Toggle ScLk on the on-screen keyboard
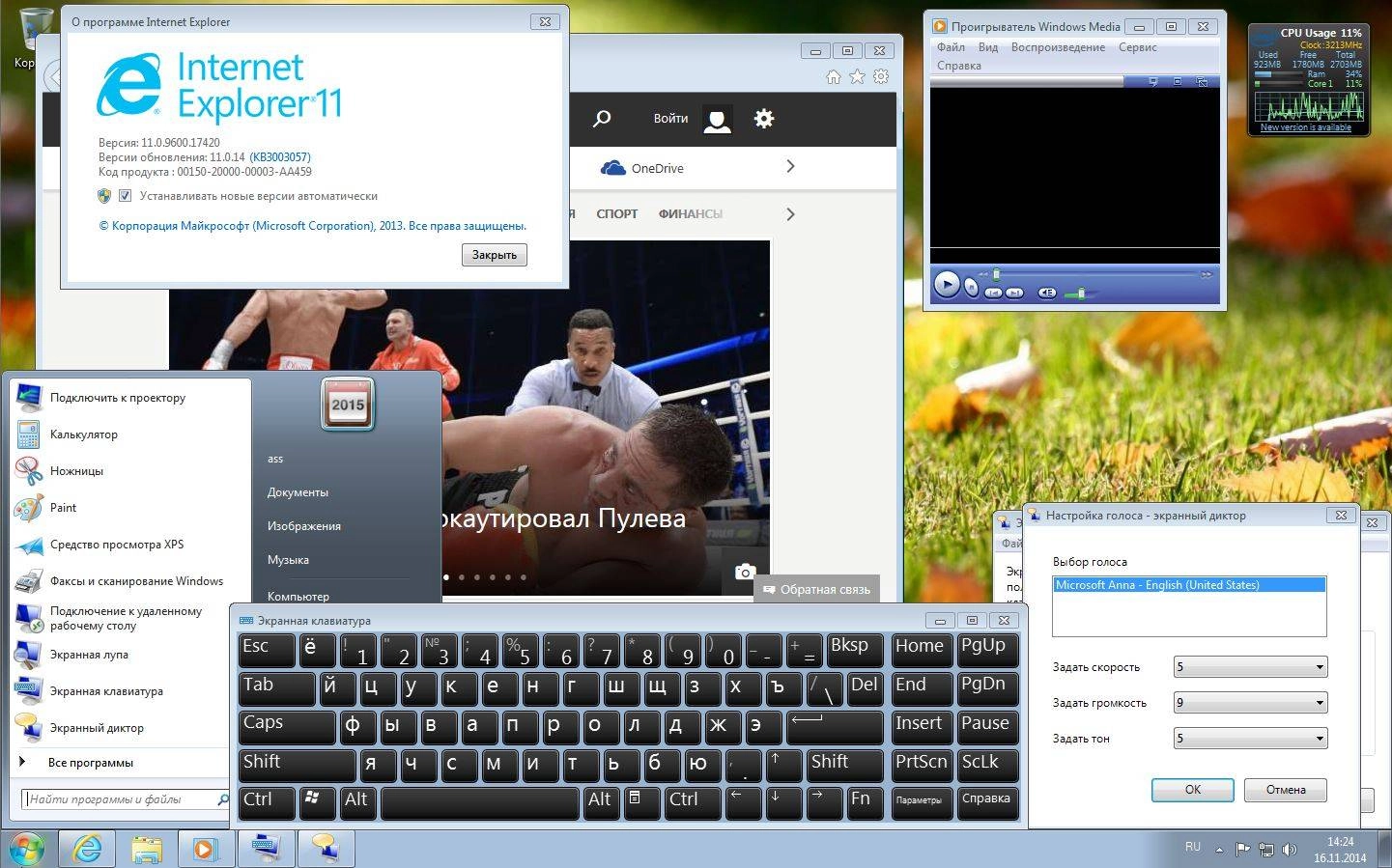1392x868 pixels. coord(988,766)
